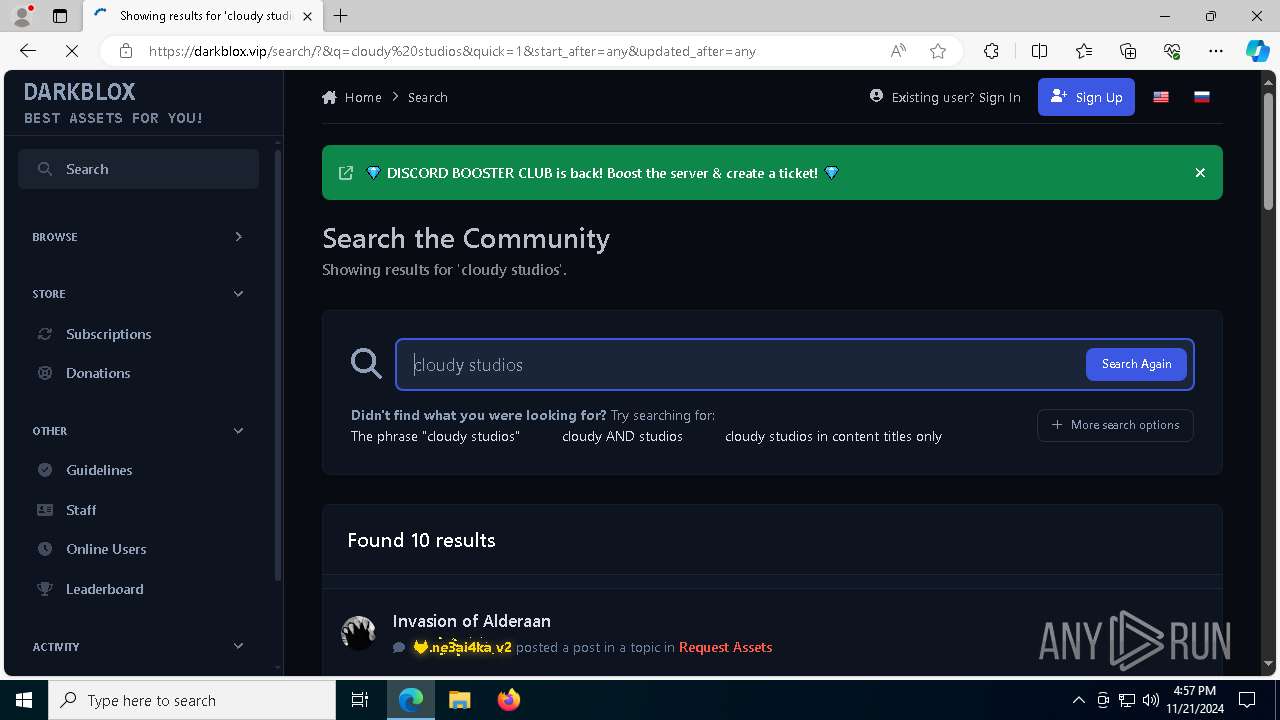Search for the phrase "cloudy studios"
The height and width of the screenshot is (720, 1280).
click(x=435, y=436)
